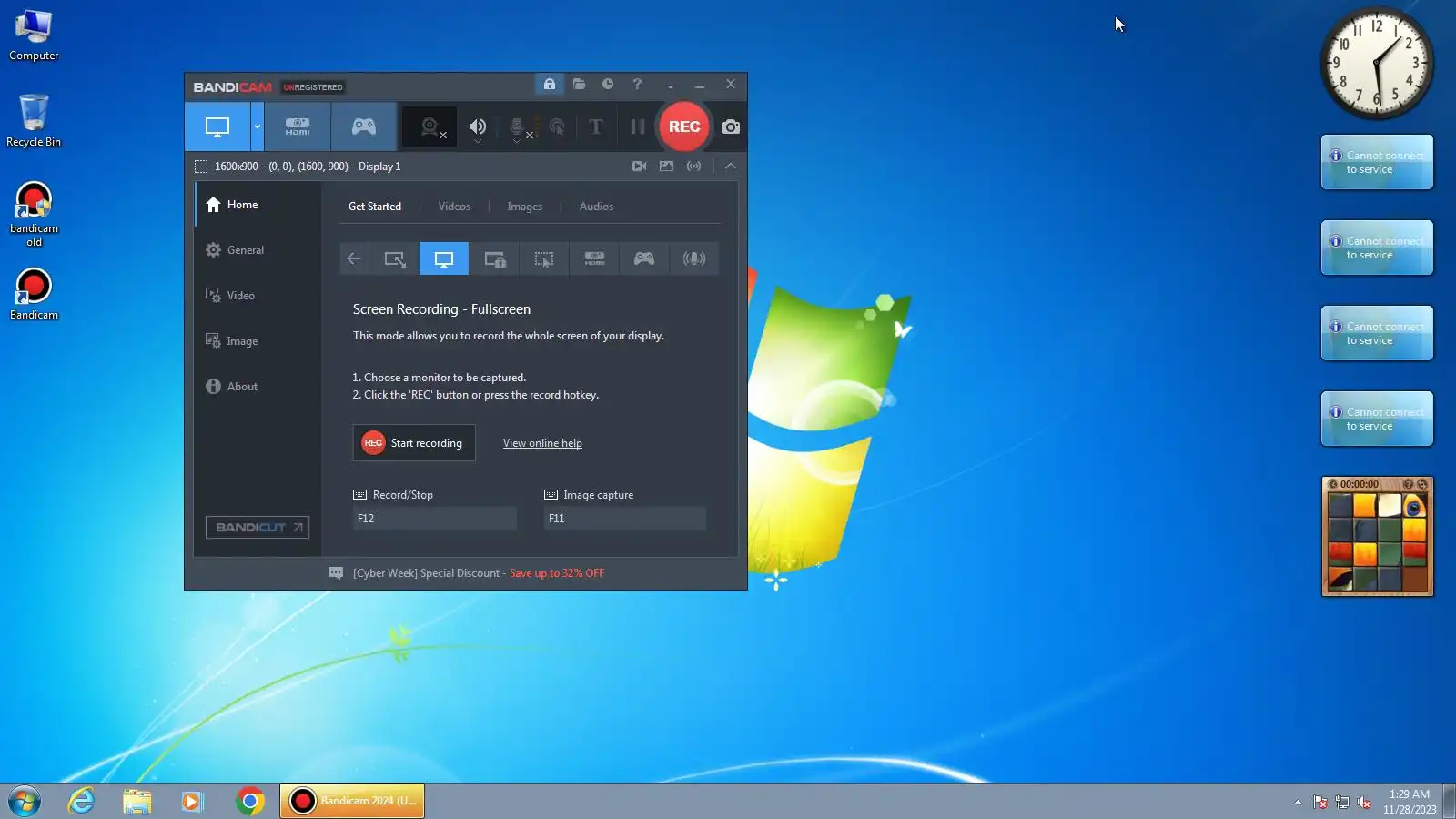This screenshot has height=819, width=1456.
Task: Open the output folder icon
Action: pos(579,84)
